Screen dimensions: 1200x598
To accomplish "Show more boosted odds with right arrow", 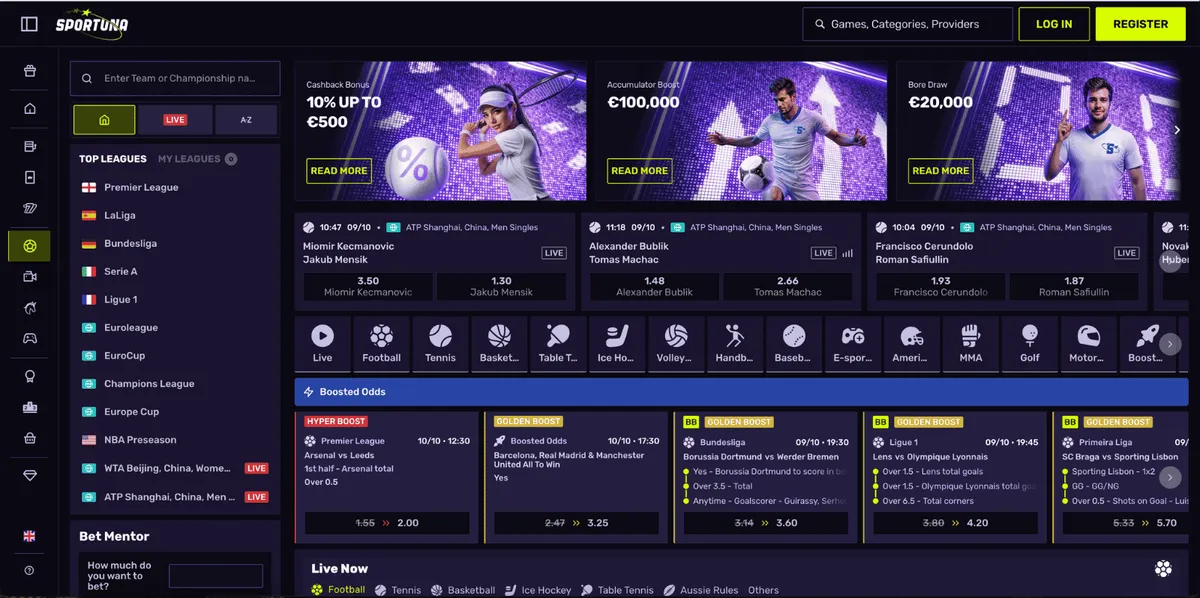I will coord(1170,476).
